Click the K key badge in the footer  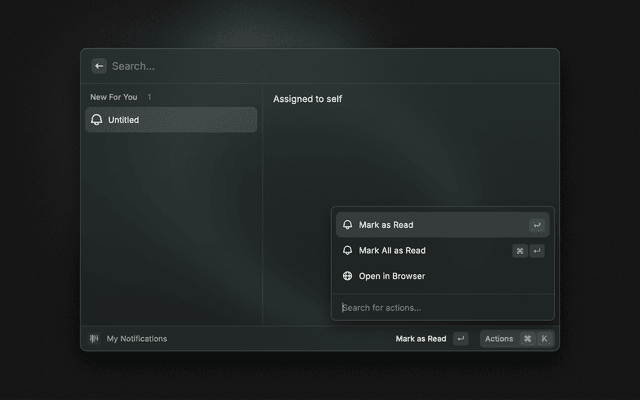[545, 339]
